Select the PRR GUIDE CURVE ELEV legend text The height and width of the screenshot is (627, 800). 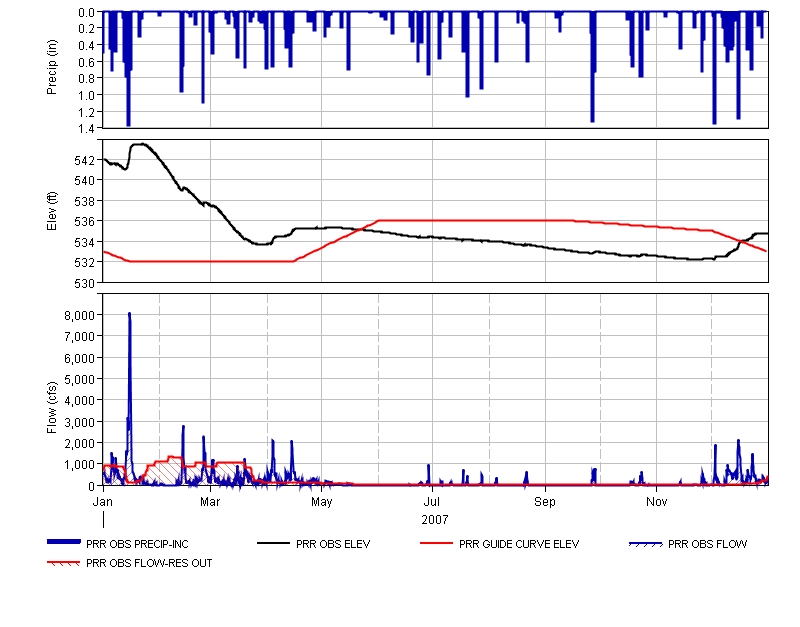[x=519, y=544]
